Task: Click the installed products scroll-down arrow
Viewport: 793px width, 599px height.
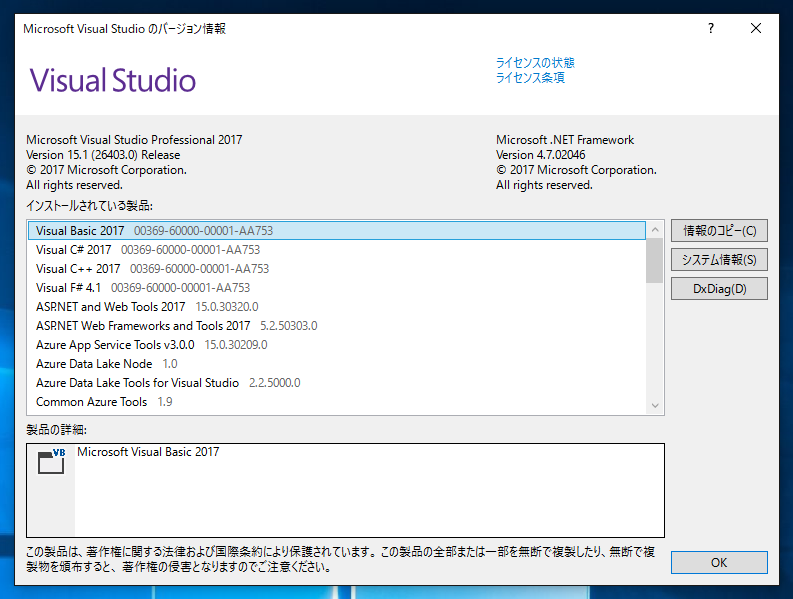Action: (x=655, y=405)
